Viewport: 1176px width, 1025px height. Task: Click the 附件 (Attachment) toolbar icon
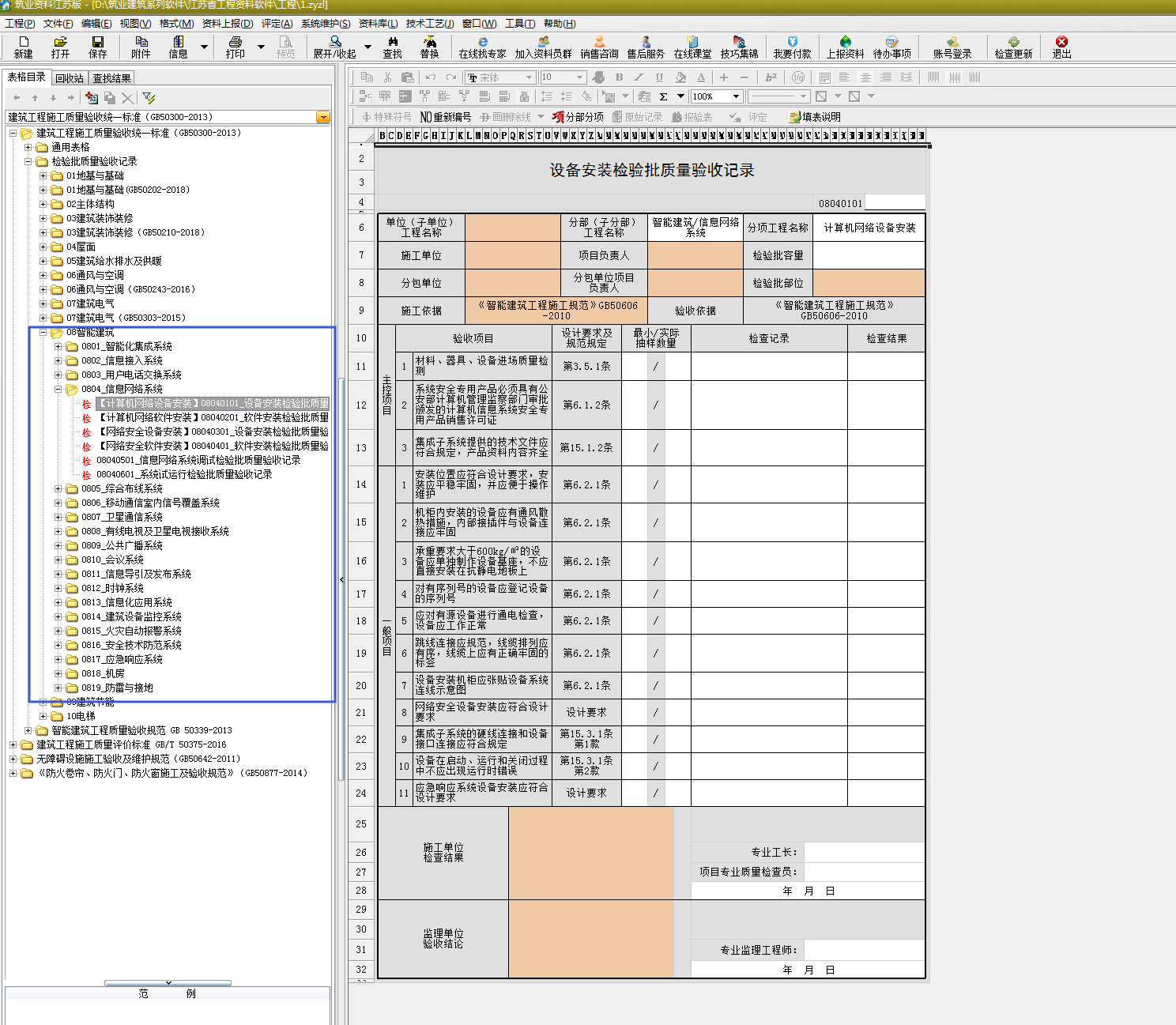pyautogui.click(x=141, y=47)
